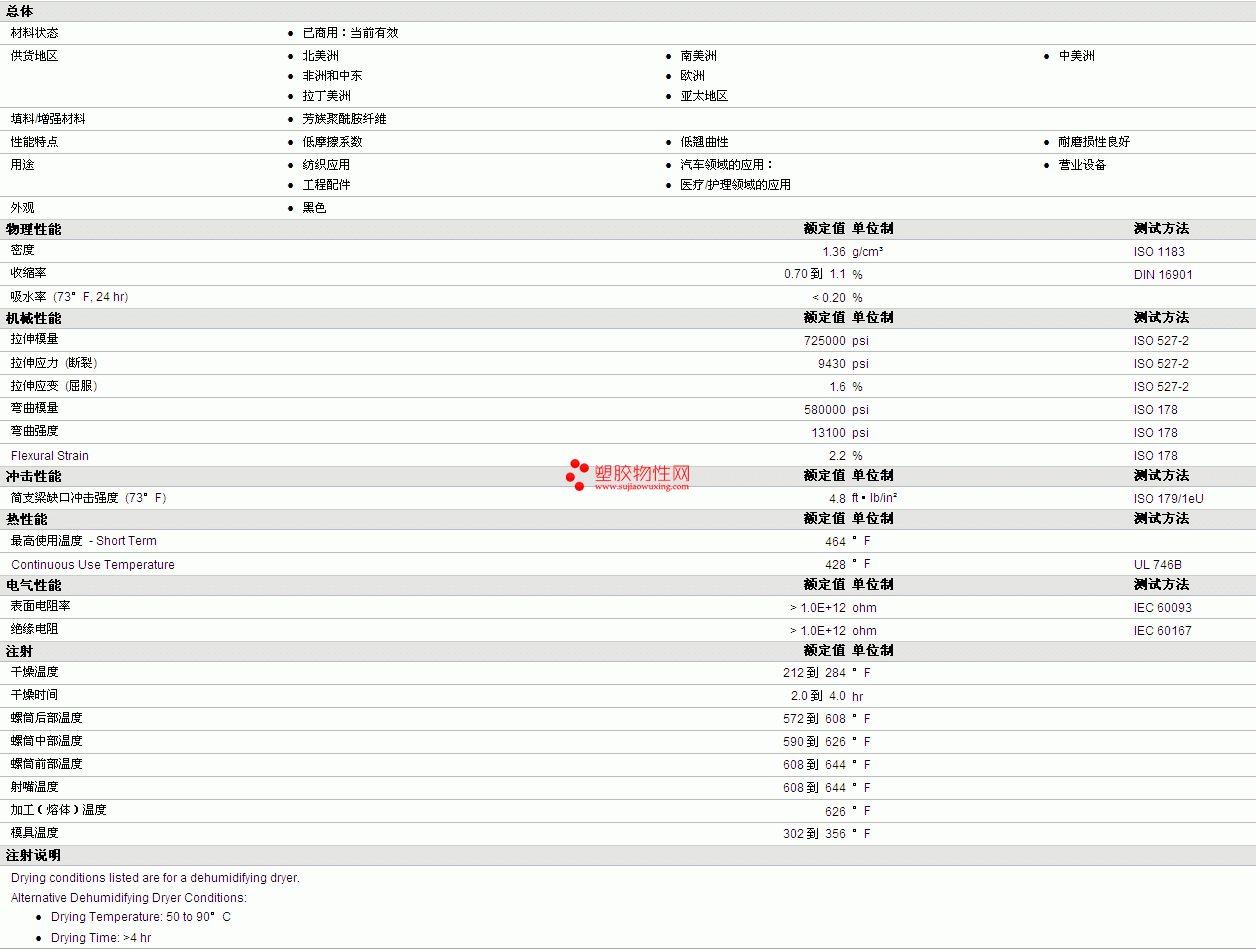
Task: Click the IEC 60093 test method
Action: [1163, 608]
